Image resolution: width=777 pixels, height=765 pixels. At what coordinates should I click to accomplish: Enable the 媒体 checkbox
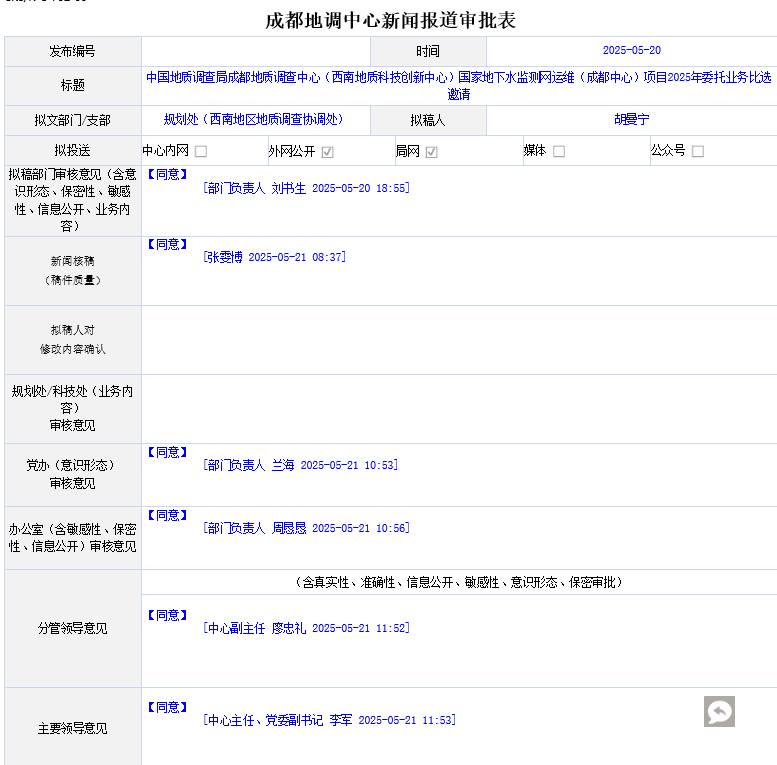point(559,152)
